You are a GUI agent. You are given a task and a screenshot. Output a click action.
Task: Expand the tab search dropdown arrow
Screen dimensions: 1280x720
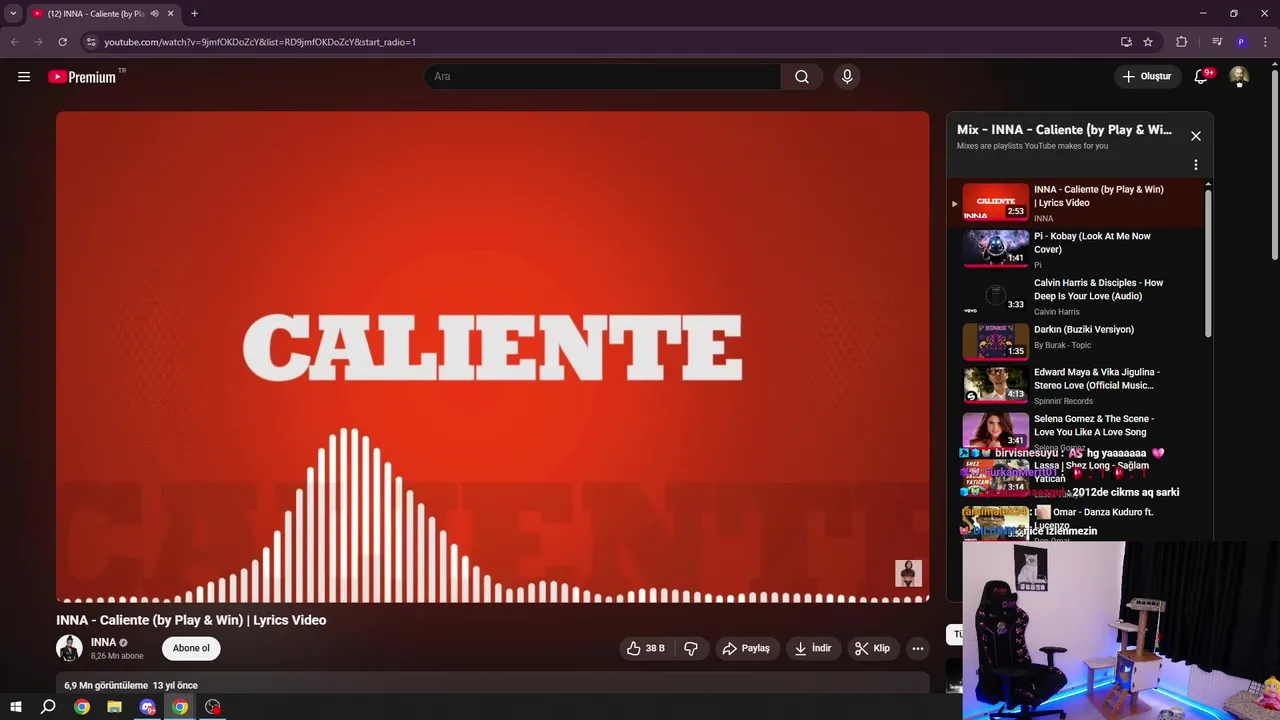[13, 14]
